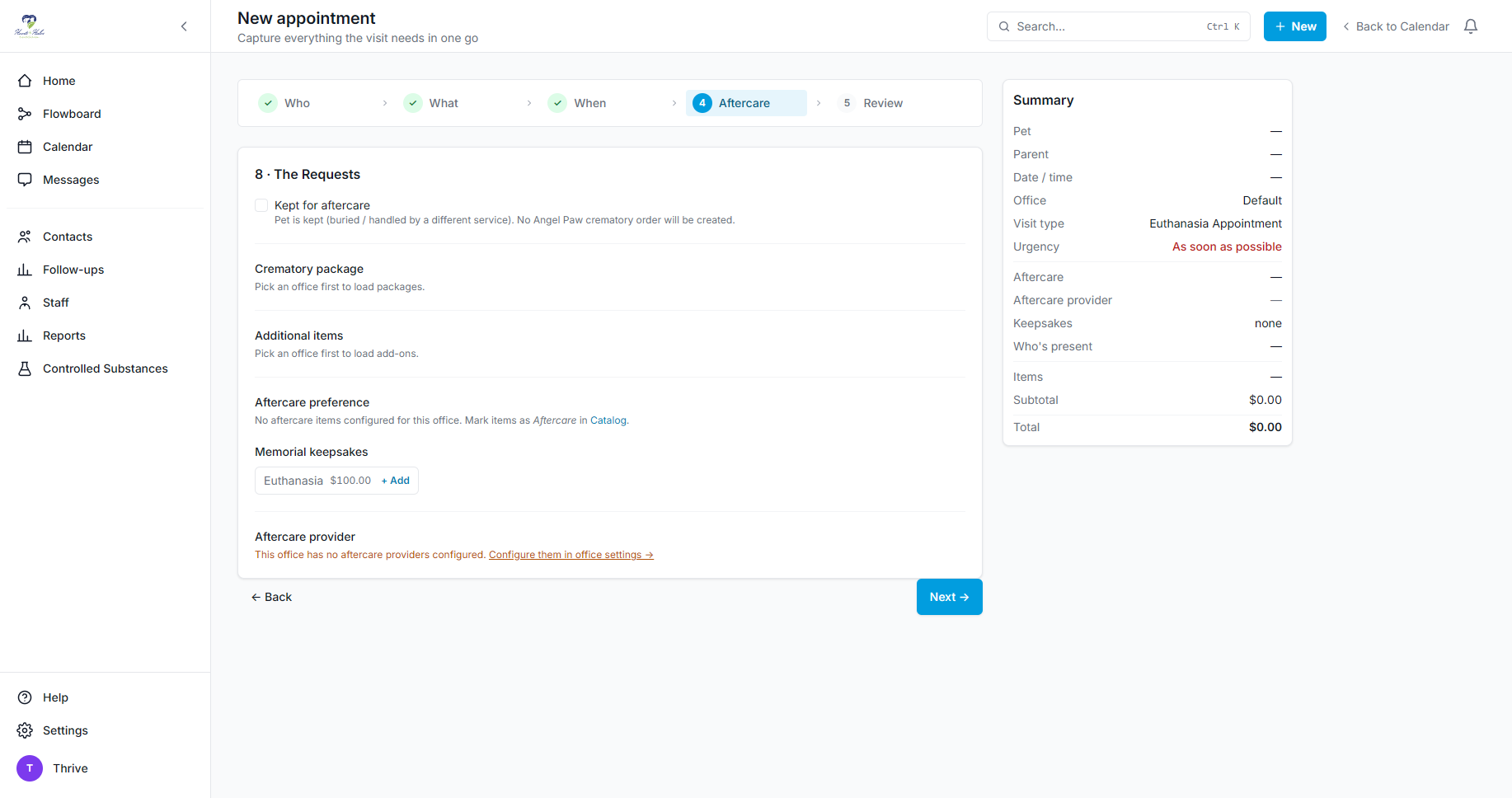The width and height of the screenshot is (1512, 798).
Task: Click the 'Additional items' heading
Action: click(298, 336)
